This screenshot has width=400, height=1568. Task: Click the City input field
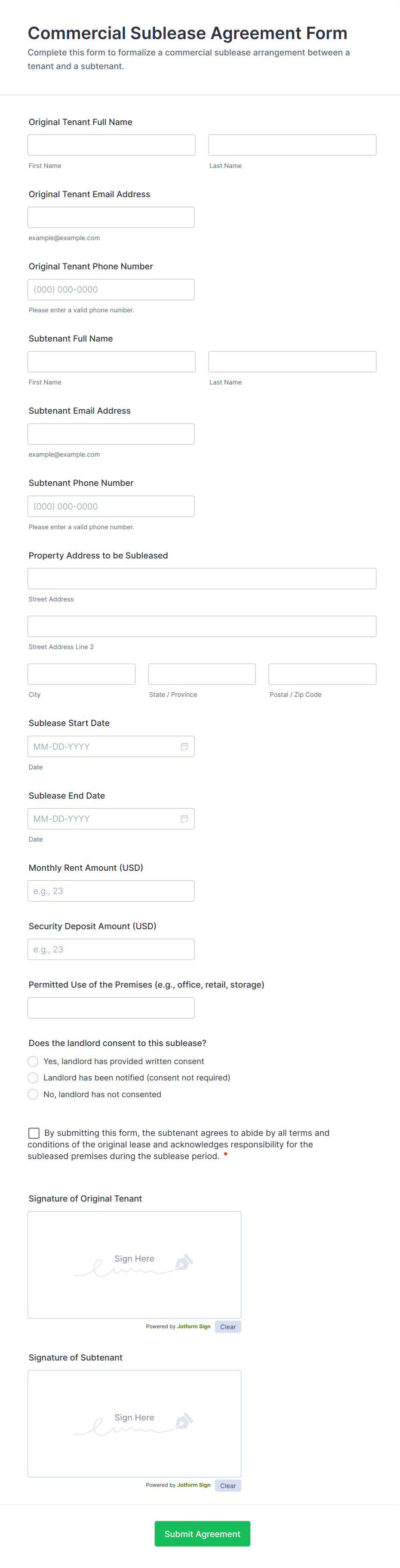(x=81, y=674)
